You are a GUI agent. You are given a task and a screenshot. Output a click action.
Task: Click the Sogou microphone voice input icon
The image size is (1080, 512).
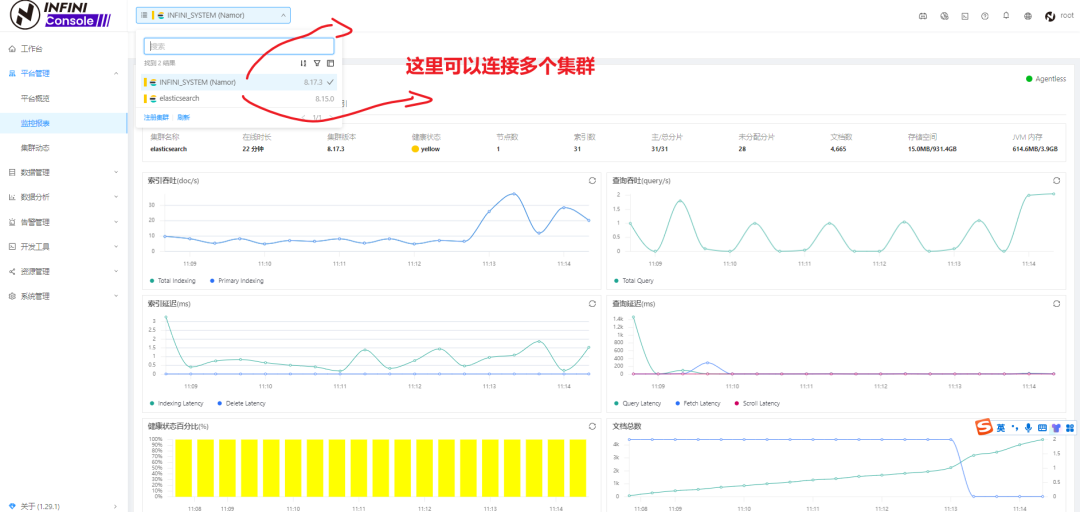[1028, 428]
